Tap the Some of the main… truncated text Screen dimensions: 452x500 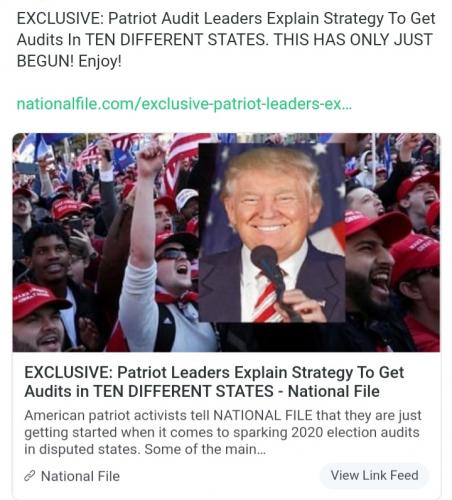point(205,449)
